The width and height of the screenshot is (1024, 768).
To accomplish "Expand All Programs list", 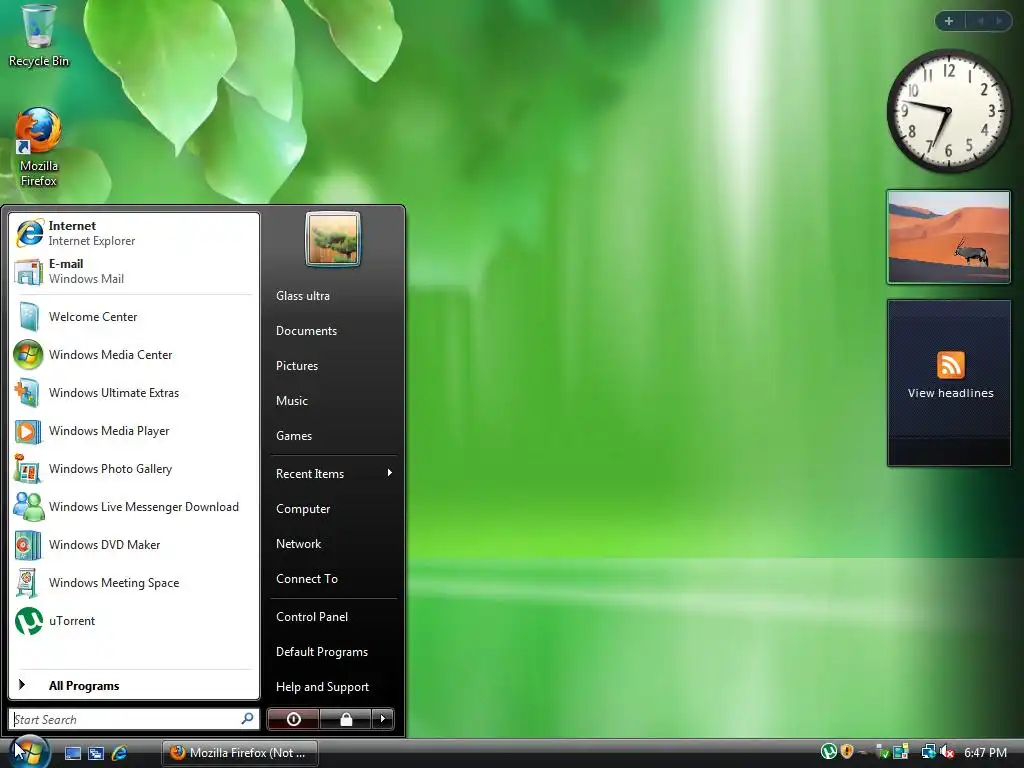I will tap(133, 685).
